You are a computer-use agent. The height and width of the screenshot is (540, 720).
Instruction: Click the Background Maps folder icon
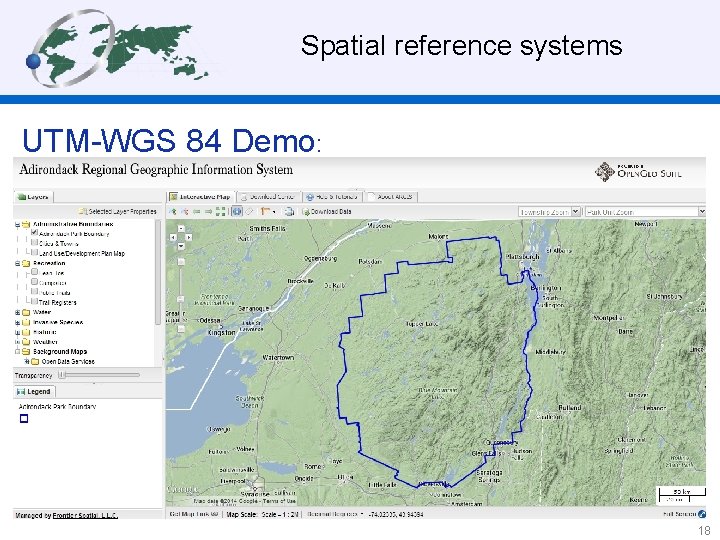click(x=26, y=352)
